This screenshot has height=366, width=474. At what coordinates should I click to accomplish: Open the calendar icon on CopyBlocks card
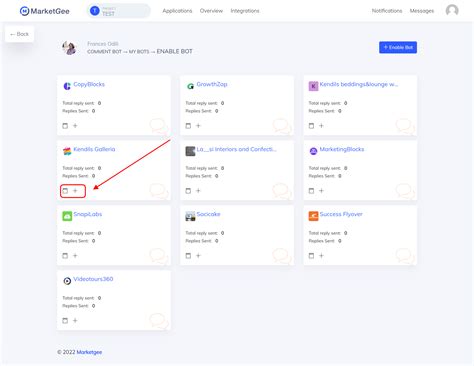(65, 126)
